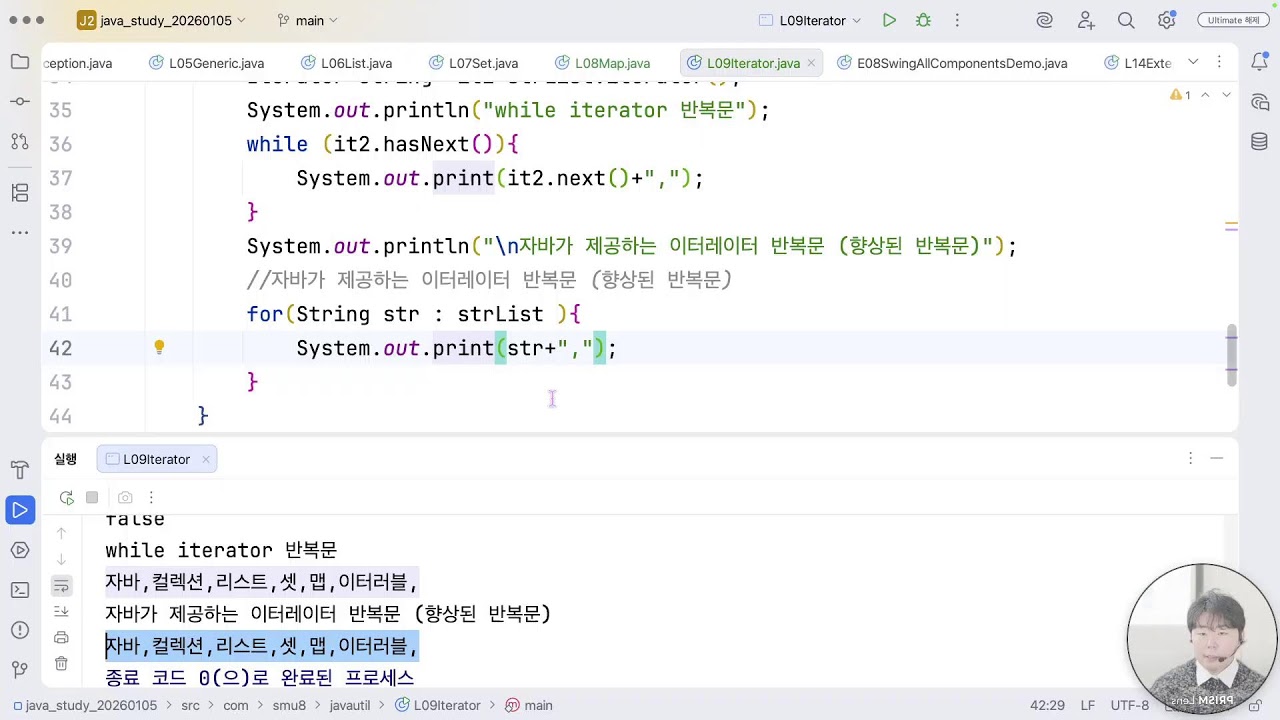Click the smu8 breadcrumb
Image resolution: width=1280 pixels, height=720 pixels.
289,705
